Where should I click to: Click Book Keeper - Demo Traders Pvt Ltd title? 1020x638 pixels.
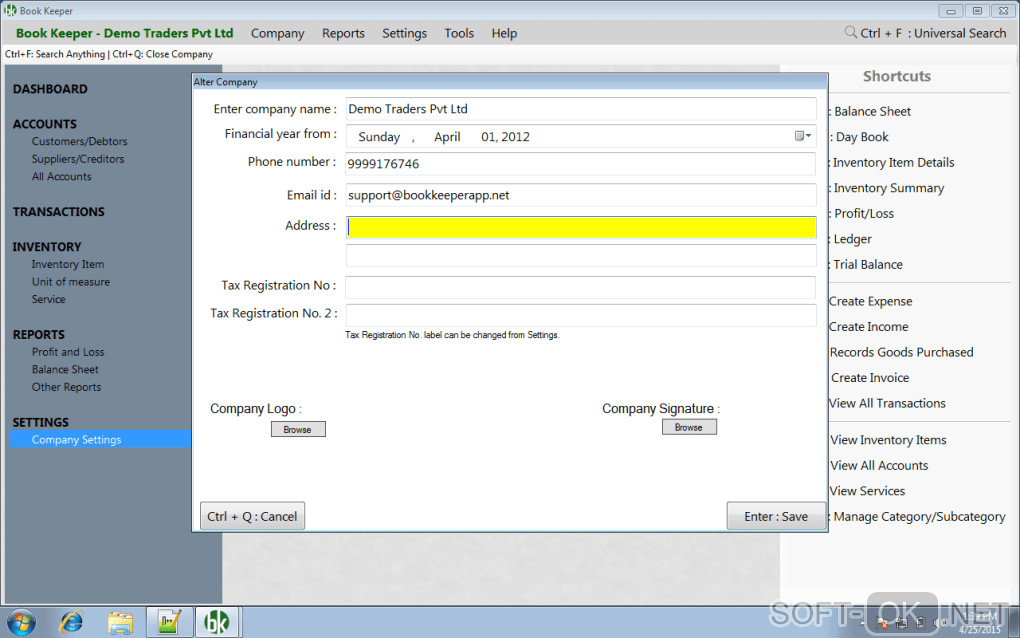click(x=124, y=33)
